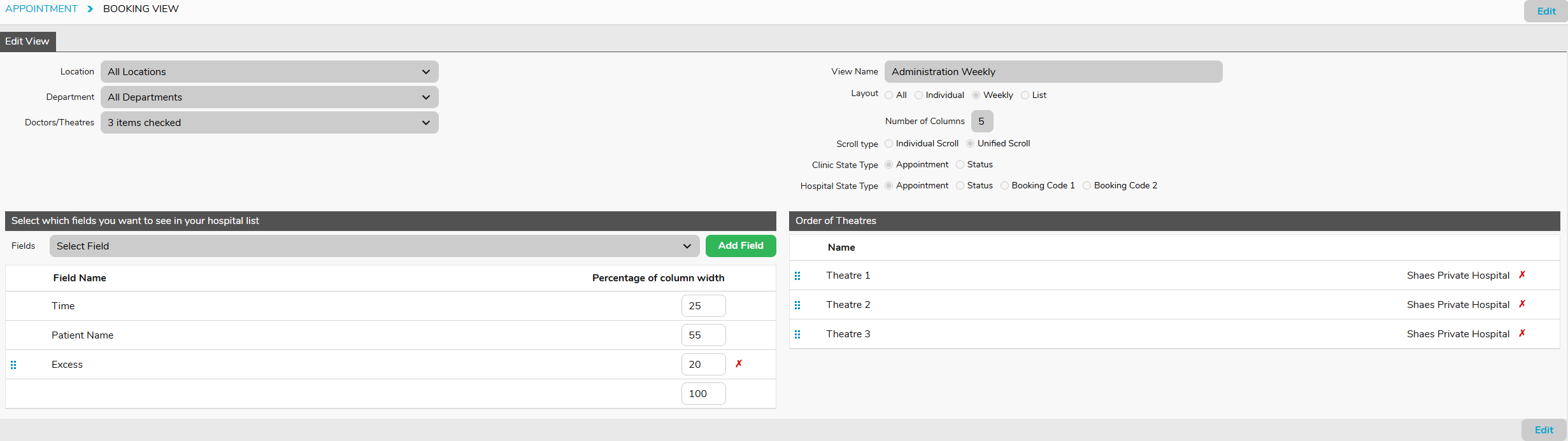
Task: Open the Doctors/Theatres multi-select dropdown
Action: click(x=269, y=123)
